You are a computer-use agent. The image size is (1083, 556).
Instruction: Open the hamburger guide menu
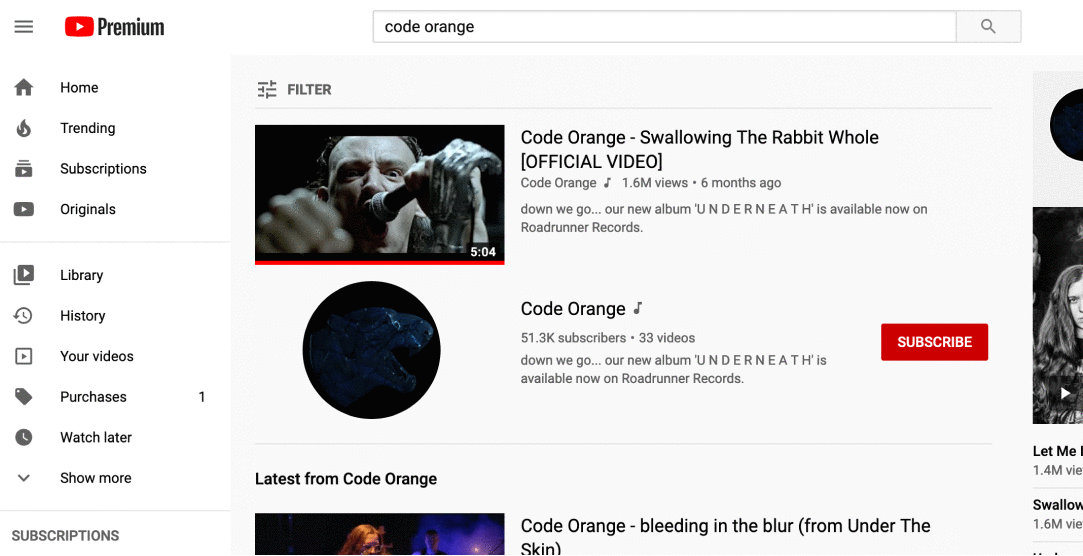point(23,27)
